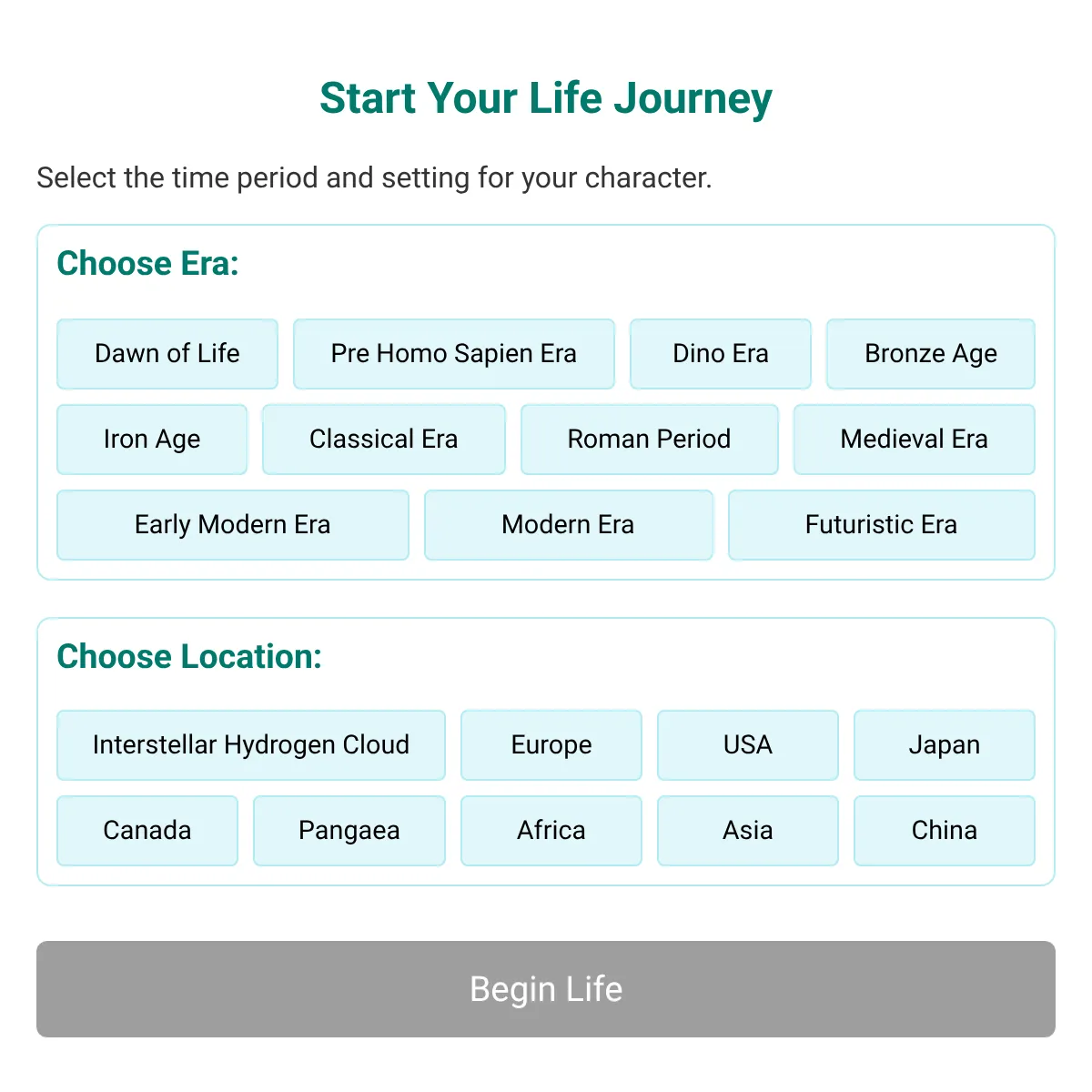This screenshot has height=1092, width=1092.
Task: Choose China as the location
Action: (x=945, y=831)
